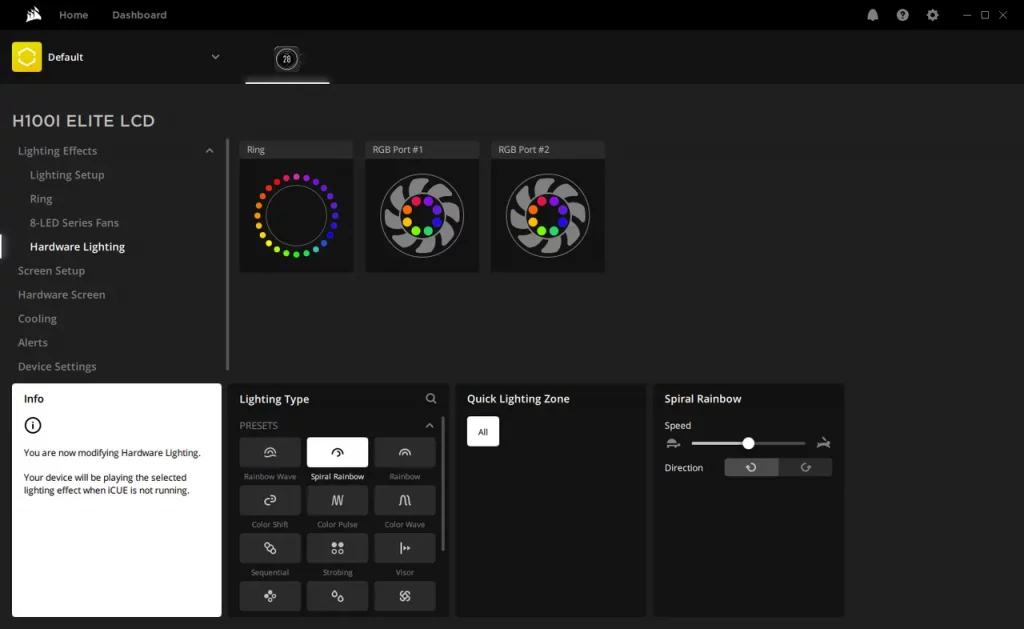
Task: Open the Cooling section
Action: (37, 319)
